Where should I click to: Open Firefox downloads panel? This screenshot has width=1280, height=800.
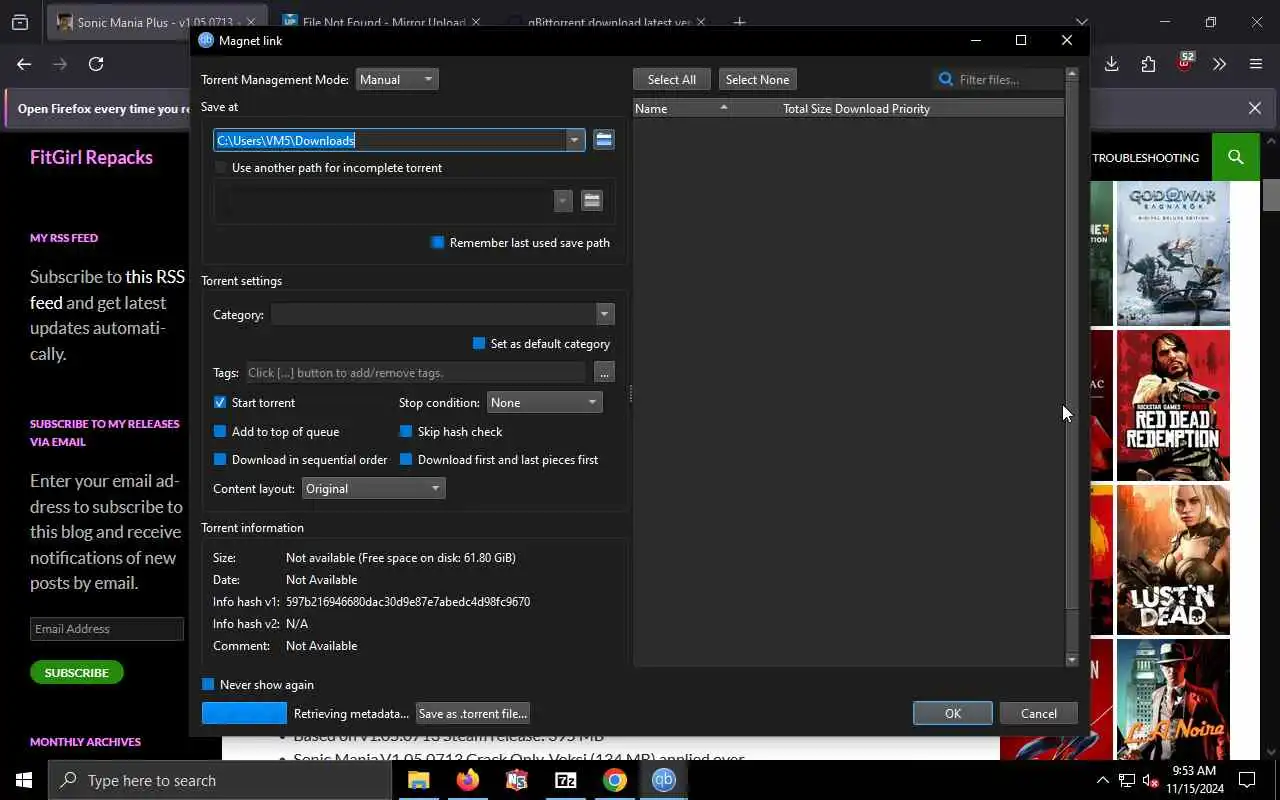(x=1111, y=64)
